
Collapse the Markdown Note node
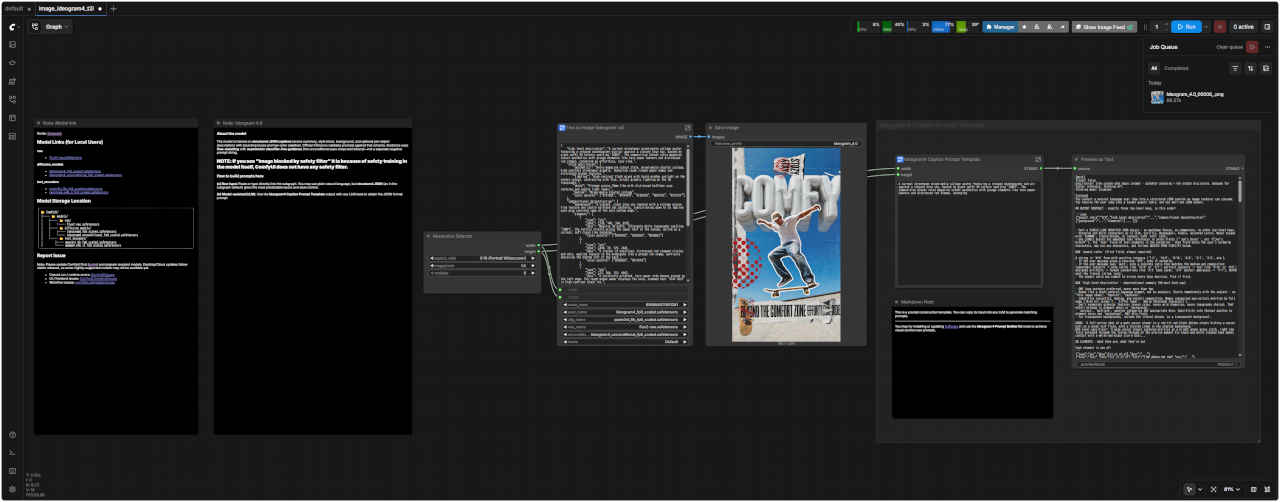[898, 300]
